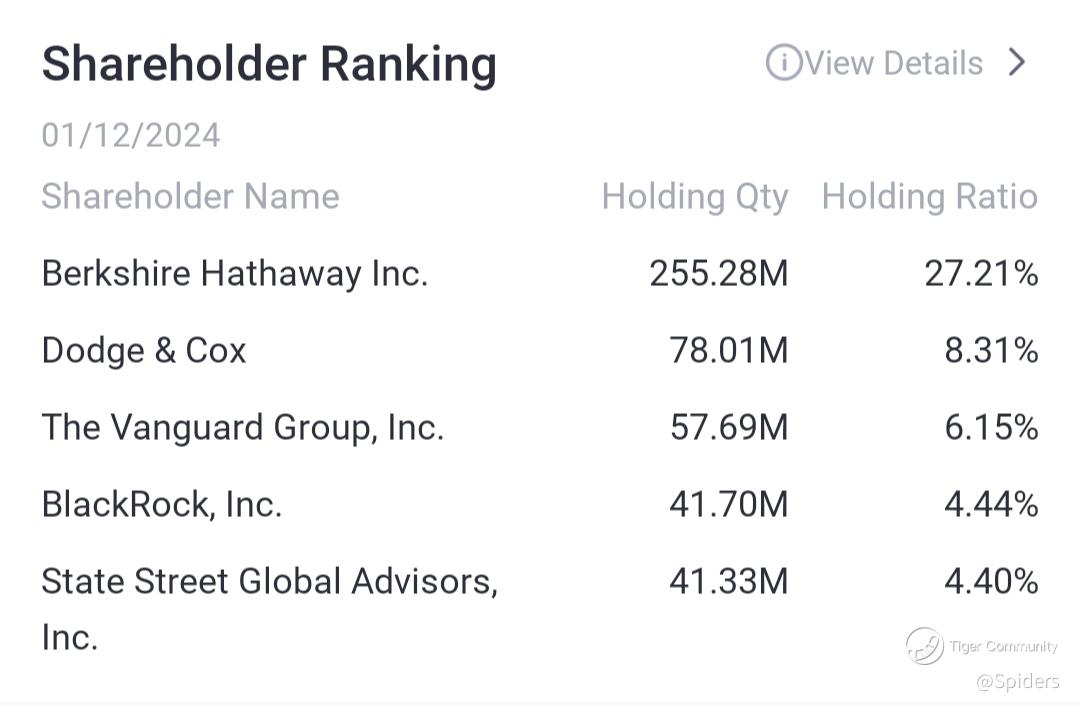The height and width of the screenshot is (706, 1080).
Task: Click the info icon beside View Details
Action: point(784,63)
